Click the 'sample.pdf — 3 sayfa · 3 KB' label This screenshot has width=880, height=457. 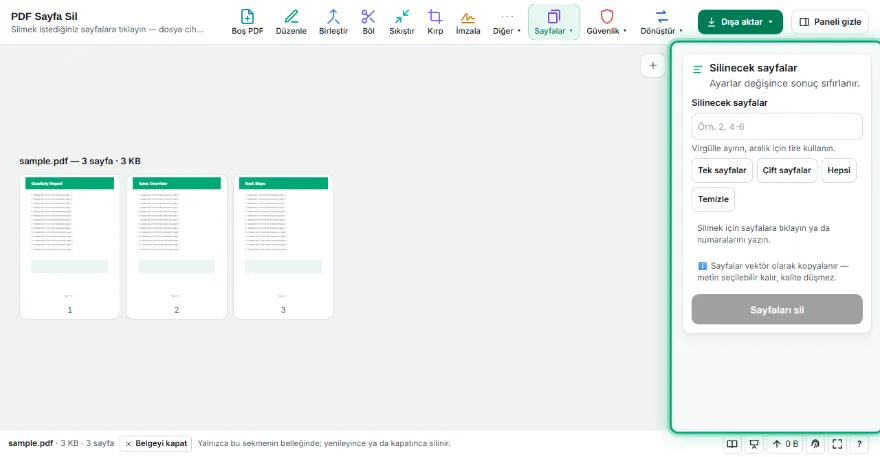pyautogui.click(x=80, y=161)
